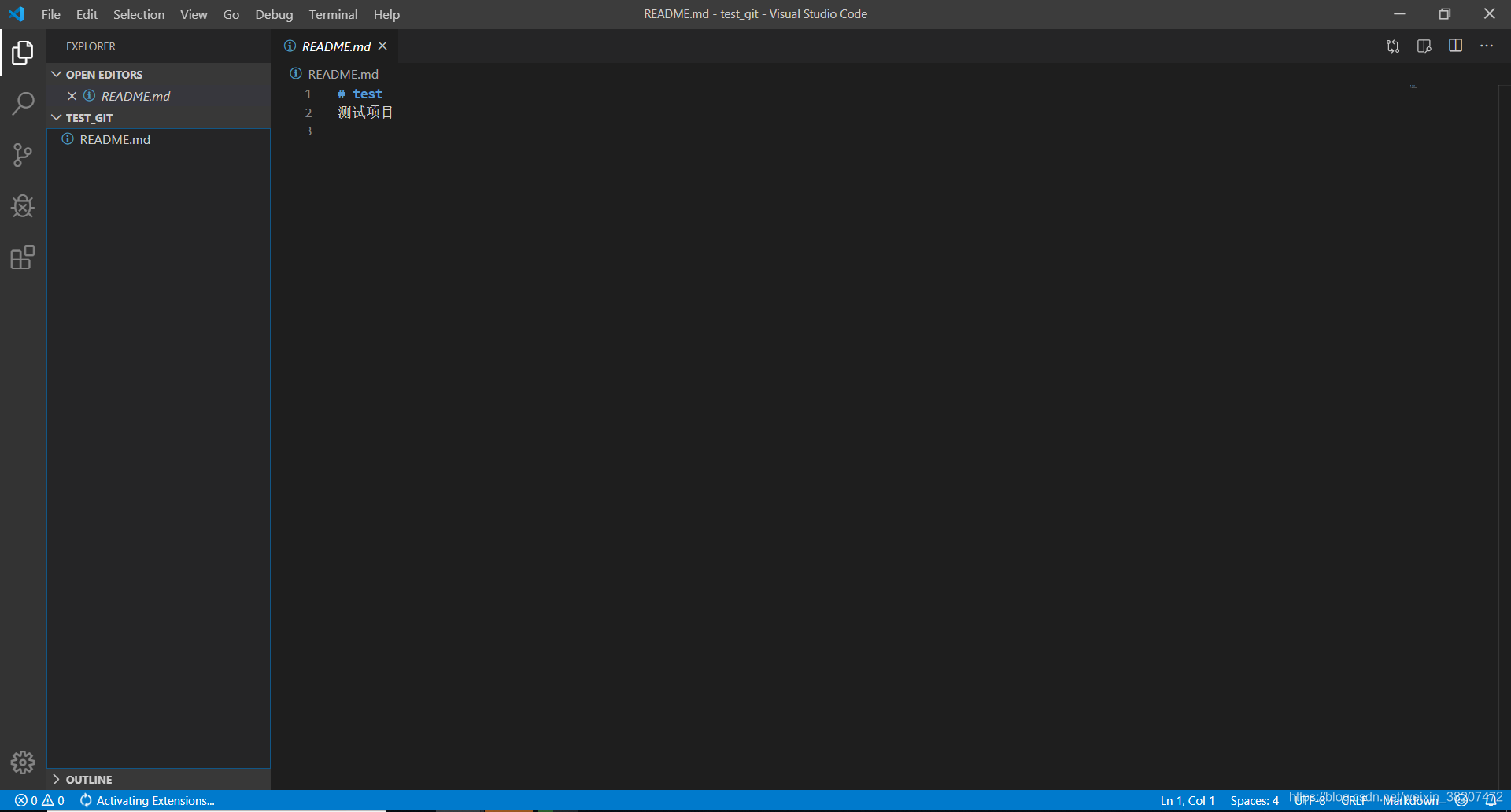
Task: Change indentation via Spaces: 4
Action: click(1254, 800)
